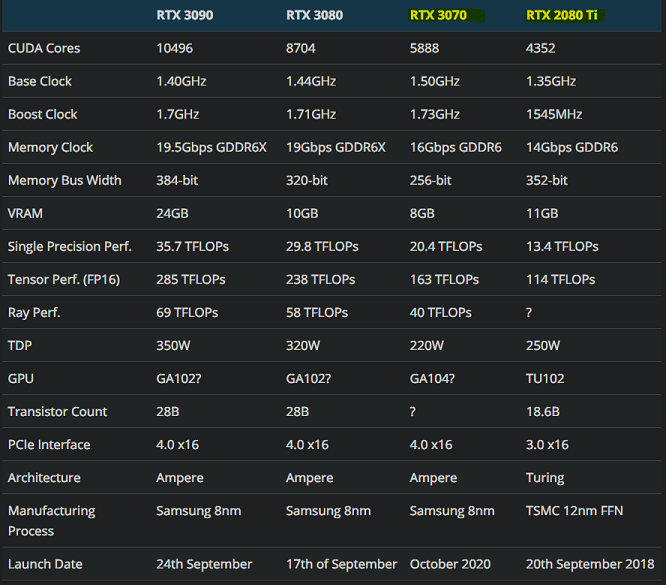Select the Memory Clock row label

click(x=50, y=147)
